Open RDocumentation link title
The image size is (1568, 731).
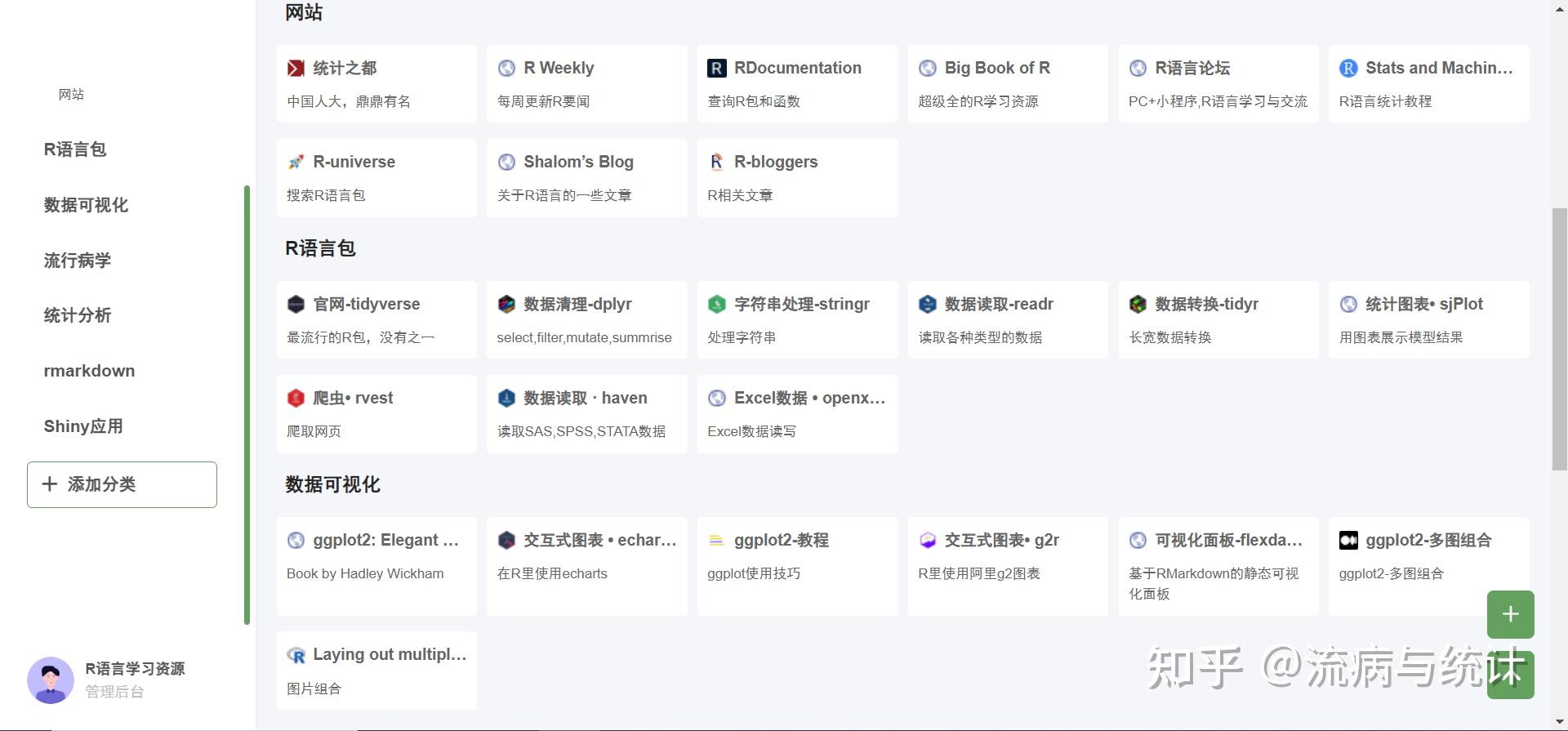point(798,69)
